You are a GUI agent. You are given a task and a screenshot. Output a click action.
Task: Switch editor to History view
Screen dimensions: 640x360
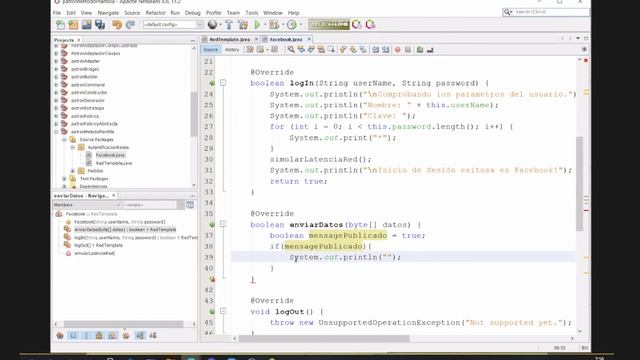point(232,49)
